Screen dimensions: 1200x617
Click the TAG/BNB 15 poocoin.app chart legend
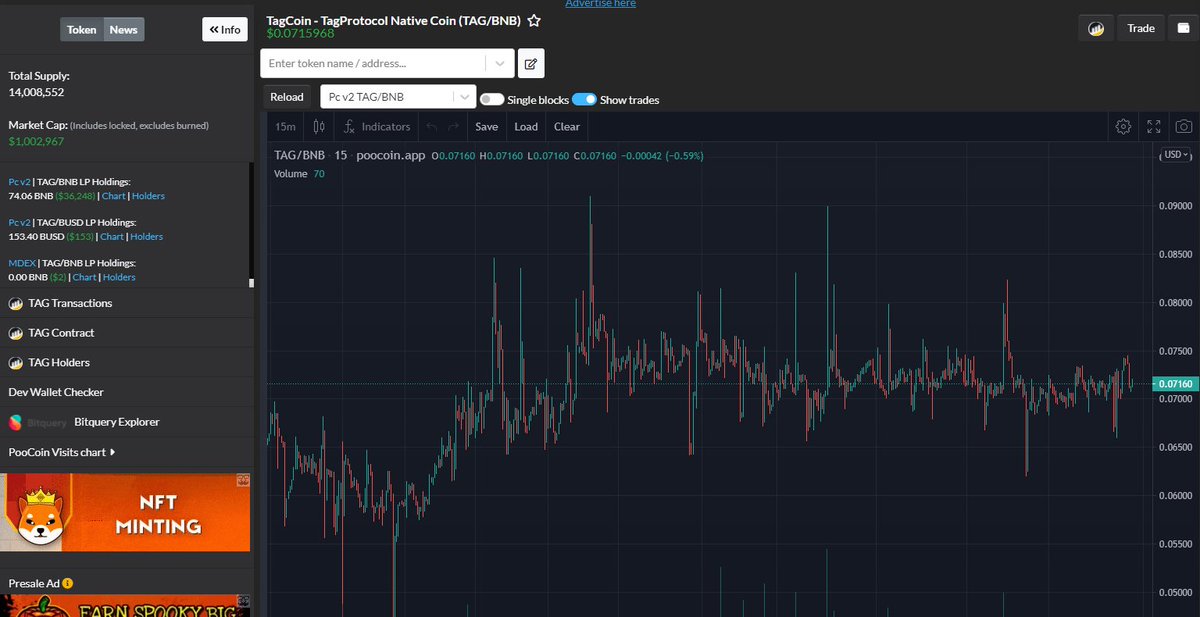point(350,155)
